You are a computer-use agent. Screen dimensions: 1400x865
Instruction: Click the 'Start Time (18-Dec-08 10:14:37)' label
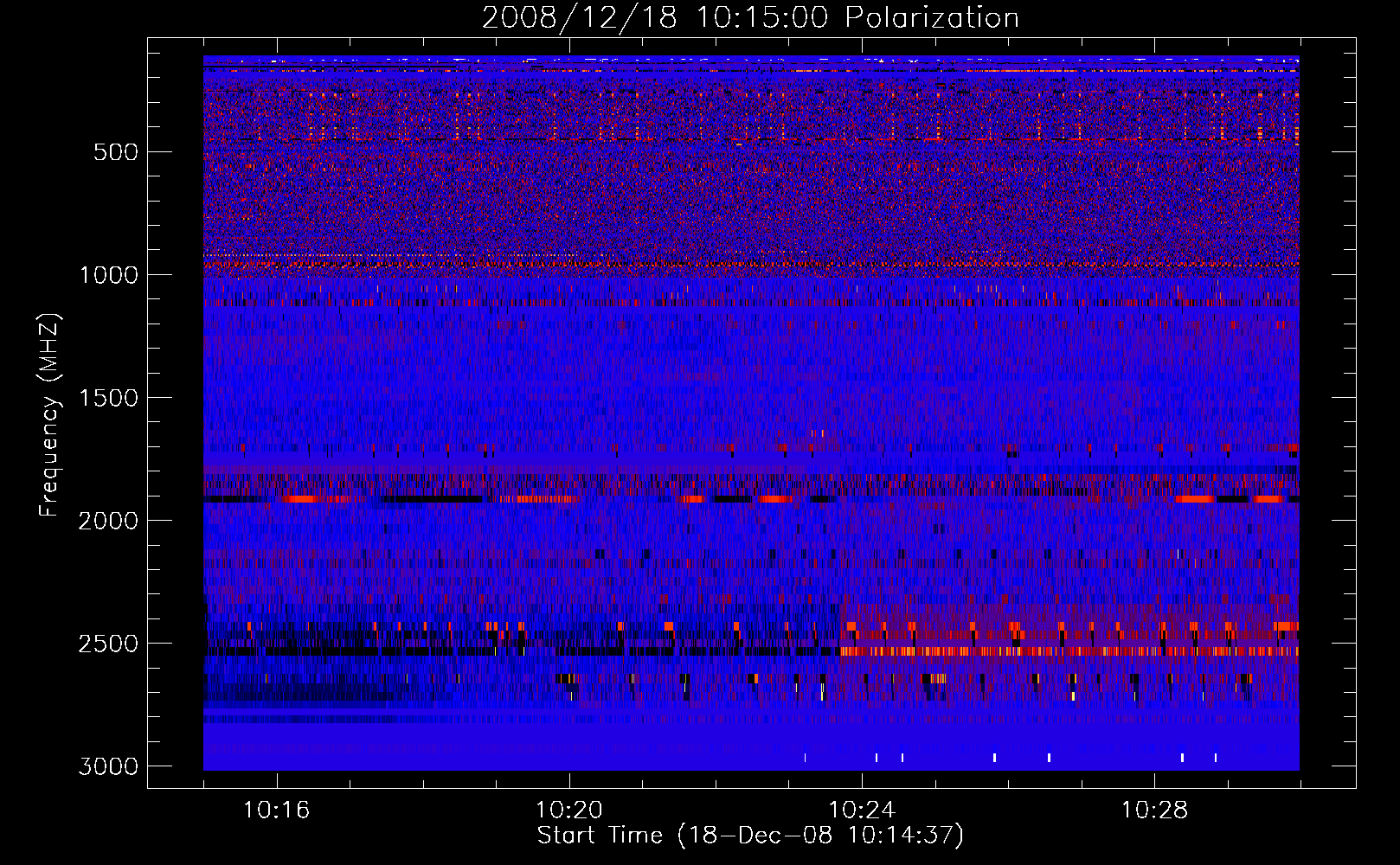tap(750, 836)
